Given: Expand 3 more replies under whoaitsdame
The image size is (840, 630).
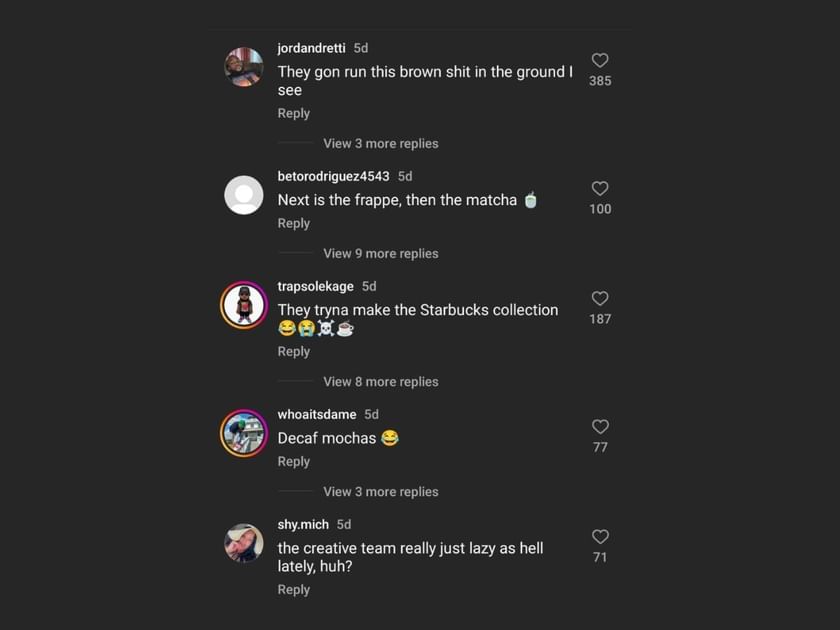Looking at the screenshot, I should click(x=380, y=491).
